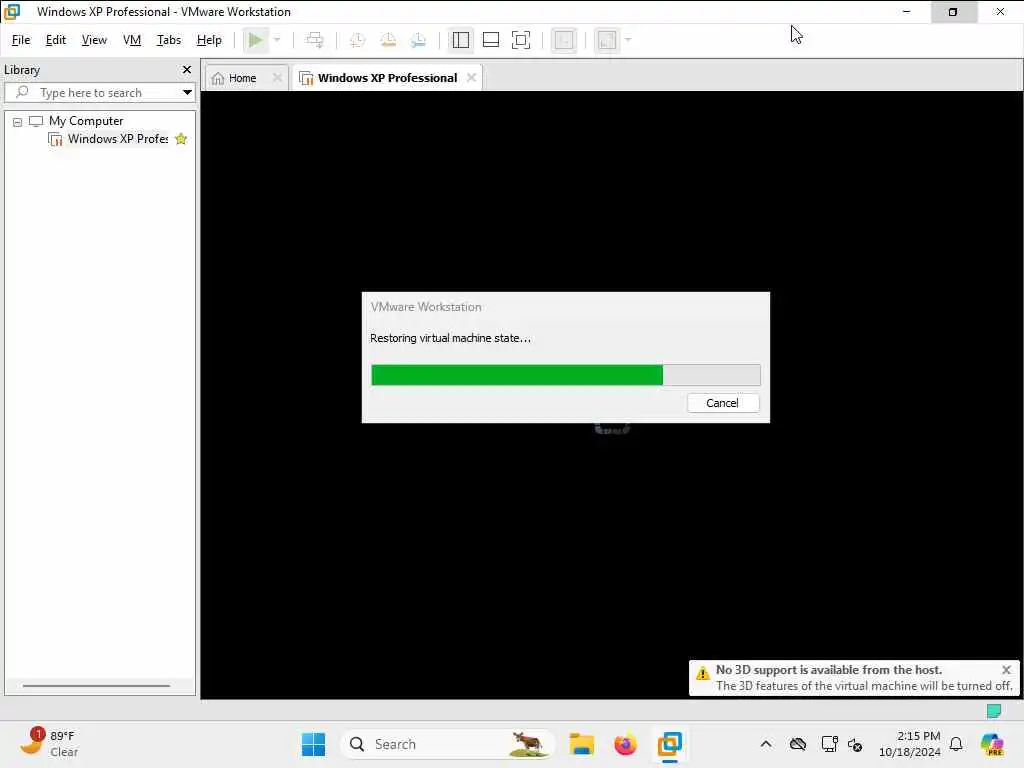Click the Take Snapshot clock icon
Screen dimensions: 1024x768
point(357,40)
